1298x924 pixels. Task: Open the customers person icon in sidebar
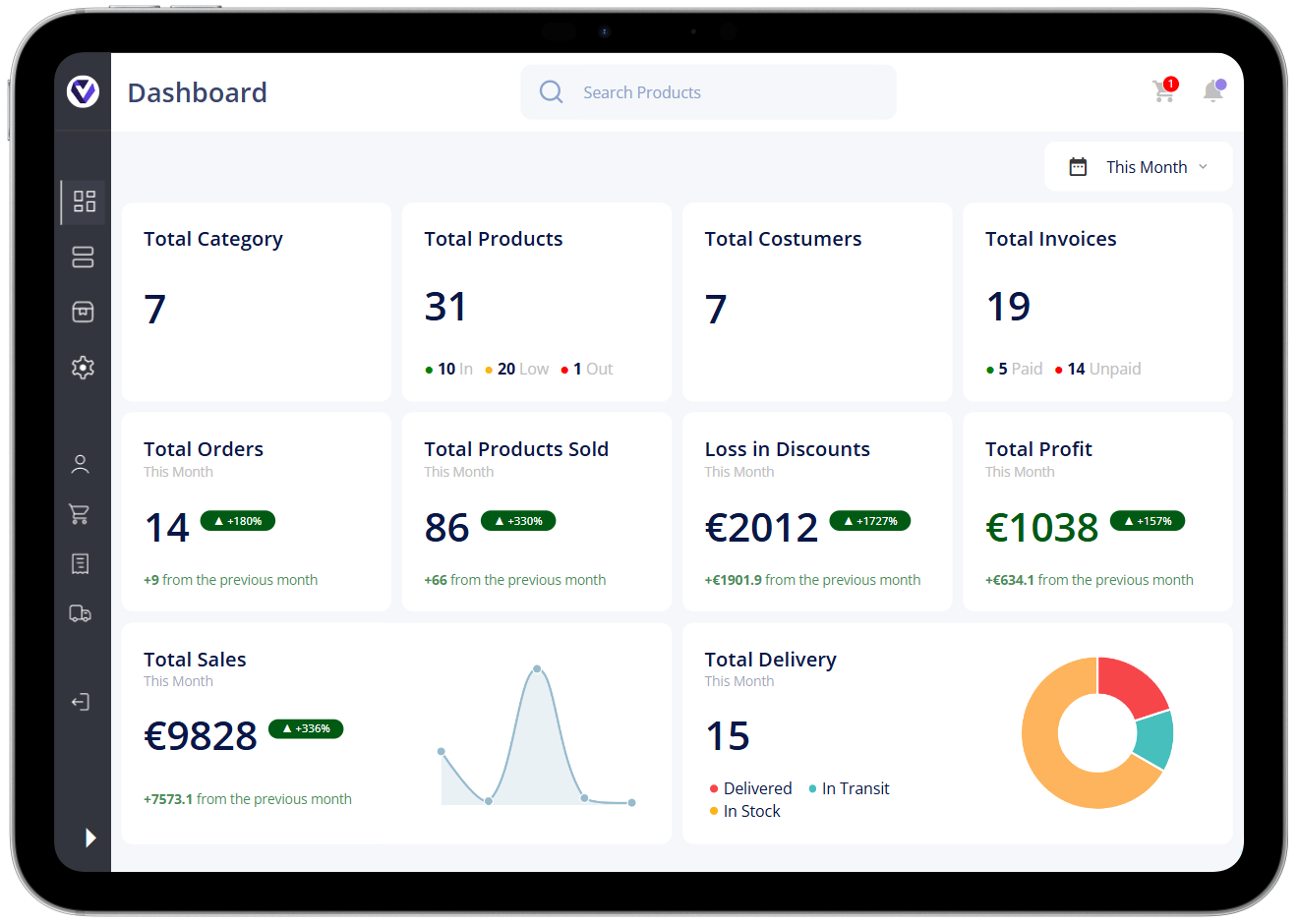81,464
